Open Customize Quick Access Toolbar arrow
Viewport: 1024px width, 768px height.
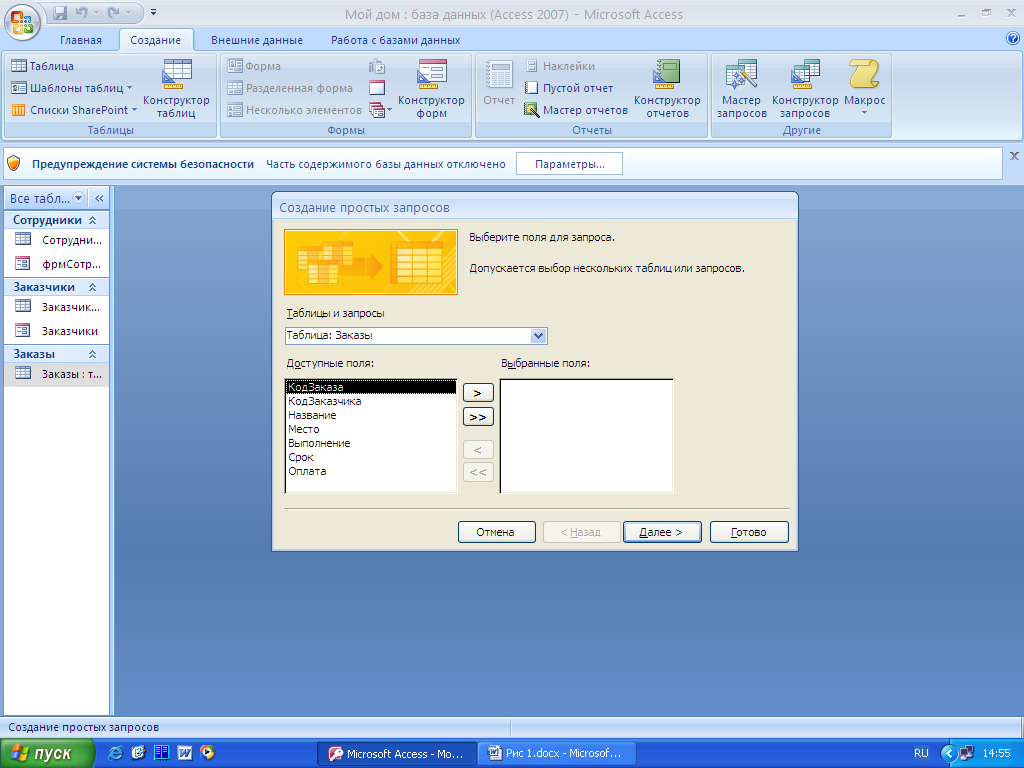click(153, 12)
